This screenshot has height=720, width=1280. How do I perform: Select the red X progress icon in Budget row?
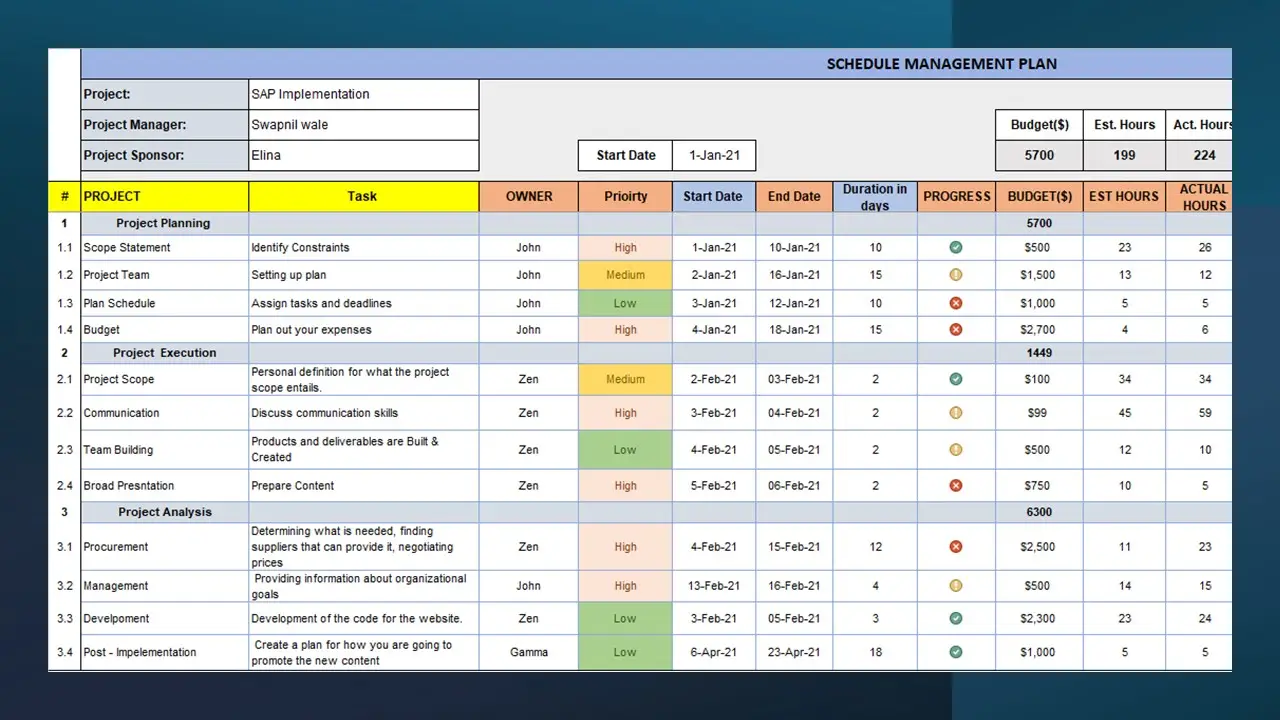click(x=956, y=329)
